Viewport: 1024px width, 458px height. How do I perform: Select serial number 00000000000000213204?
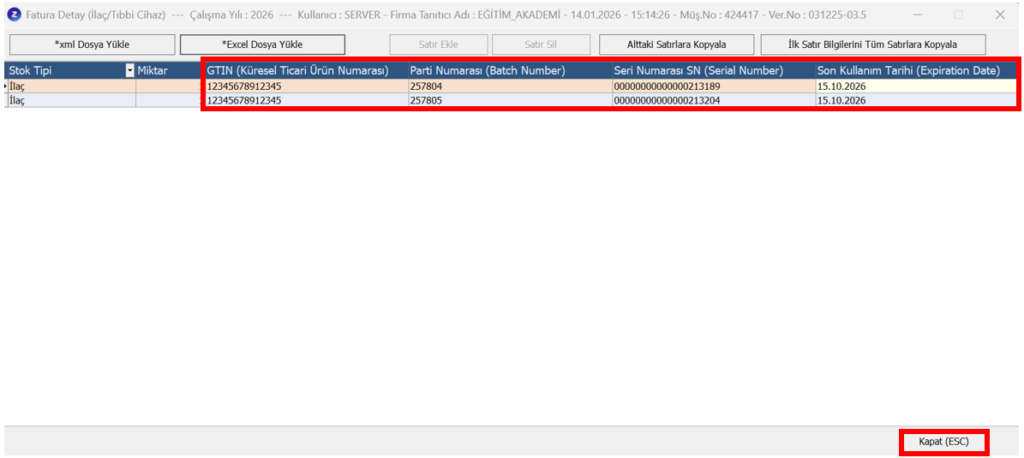(713, 100)
